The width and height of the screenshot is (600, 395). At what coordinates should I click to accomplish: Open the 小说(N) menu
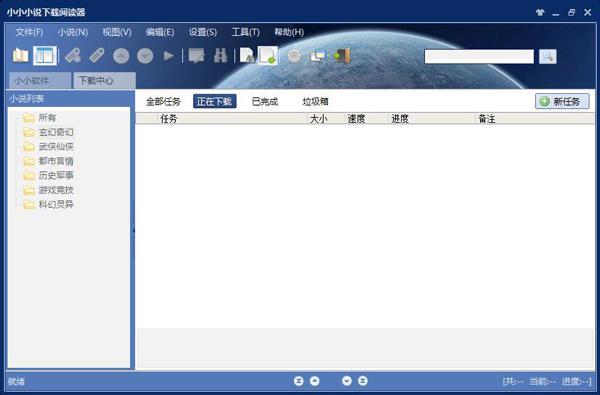click(73, 33)
